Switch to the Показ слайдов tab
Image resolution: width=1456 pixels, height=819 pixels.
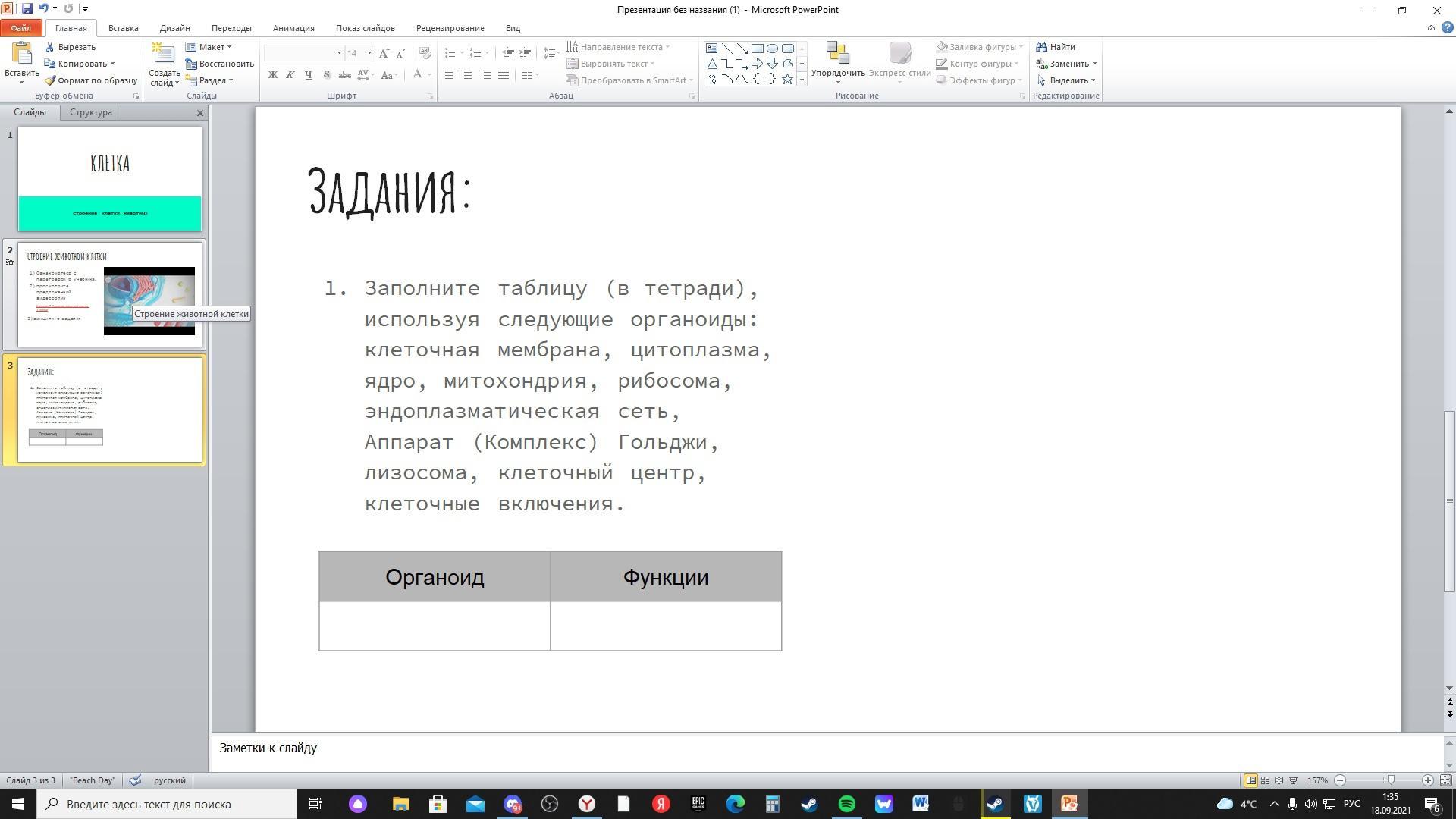(x=366, y=28)
